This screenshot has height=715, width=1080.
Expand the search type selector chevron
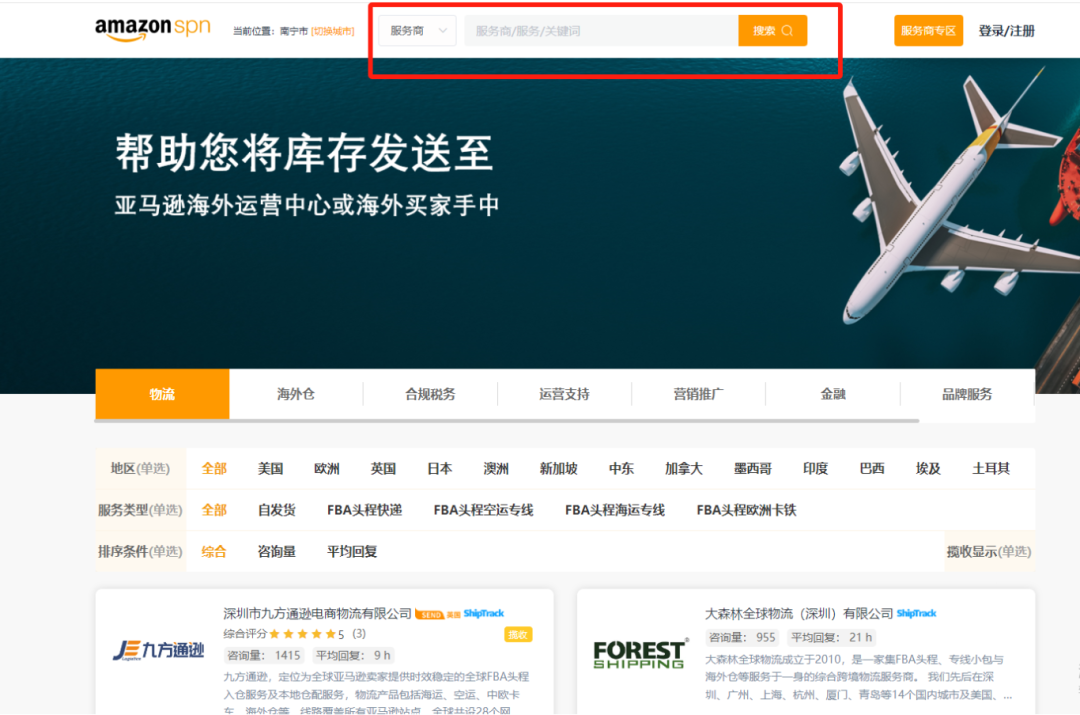443,30
